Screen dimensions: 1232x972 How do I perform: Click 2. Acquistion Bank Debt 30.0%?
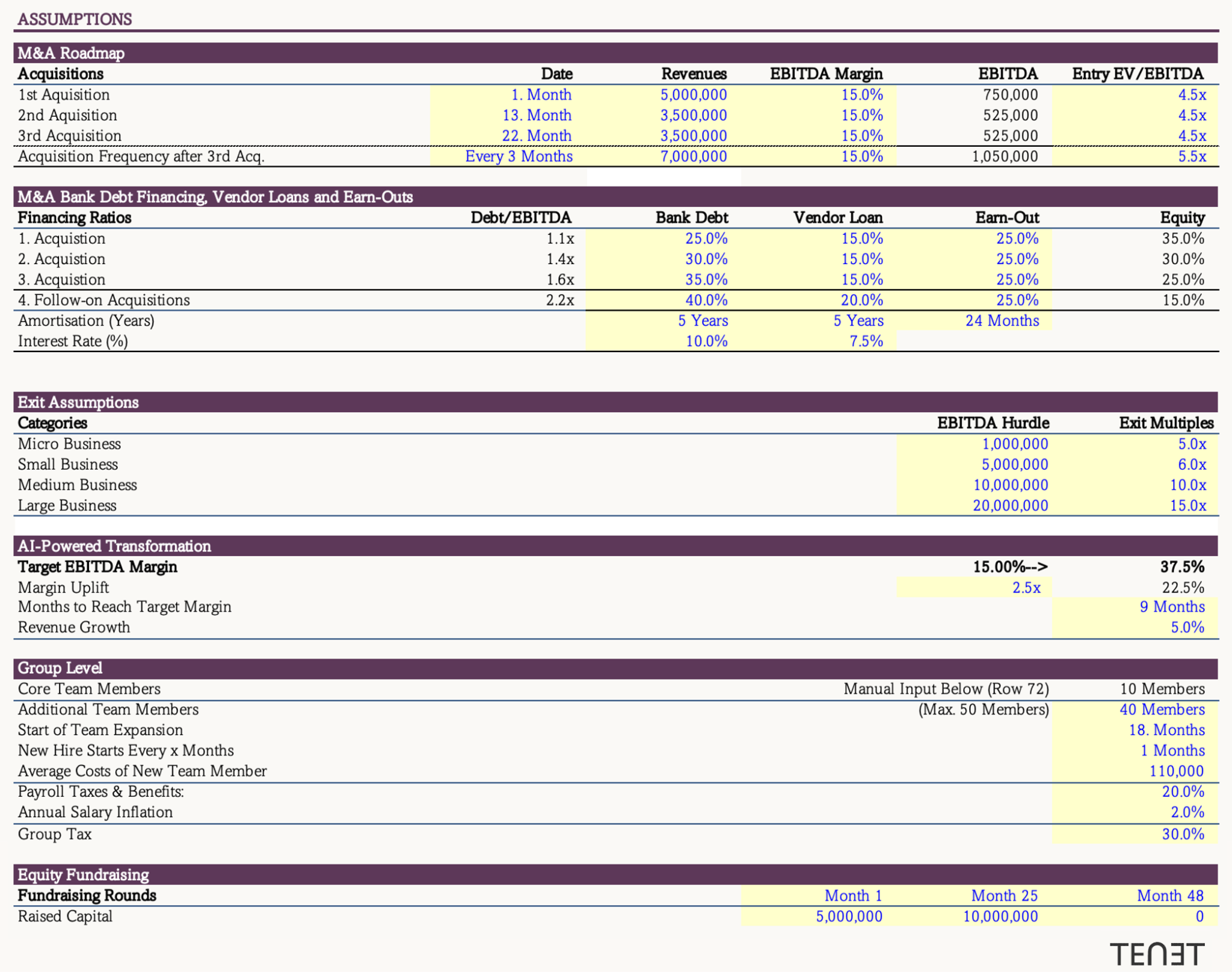664,259
